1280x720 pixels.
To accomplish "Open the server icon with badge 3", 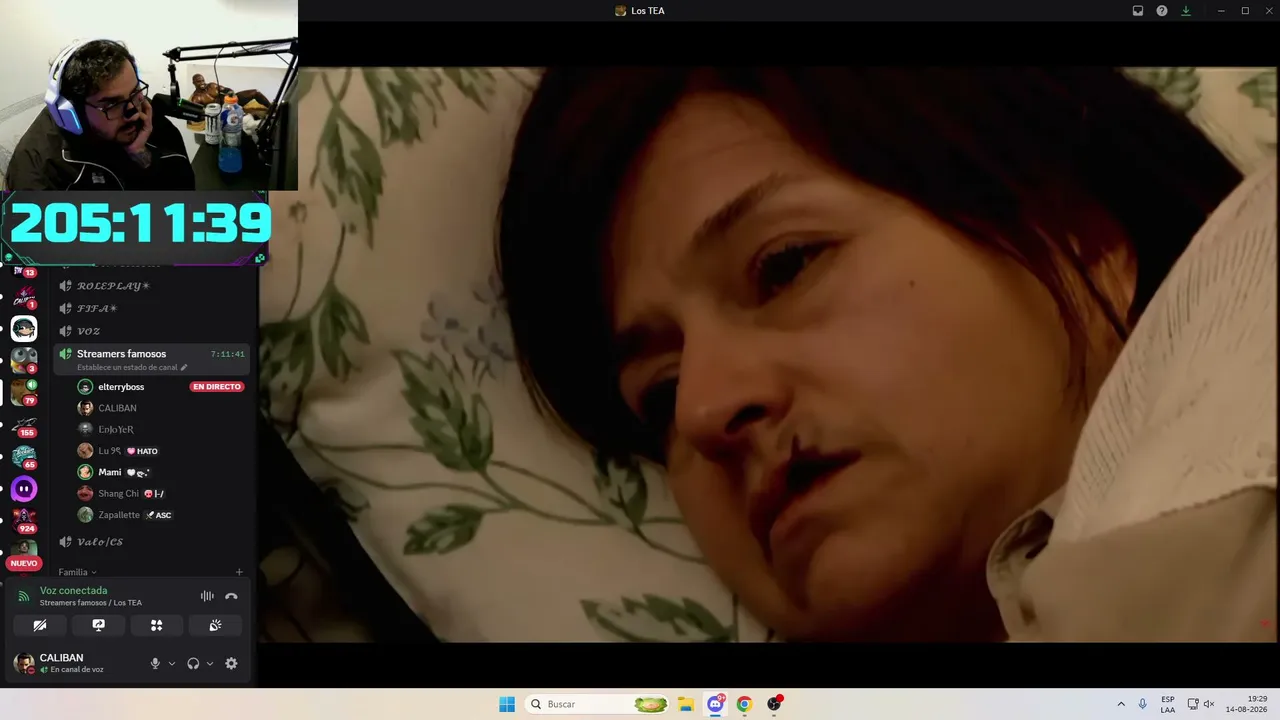I will click(24, 360).
